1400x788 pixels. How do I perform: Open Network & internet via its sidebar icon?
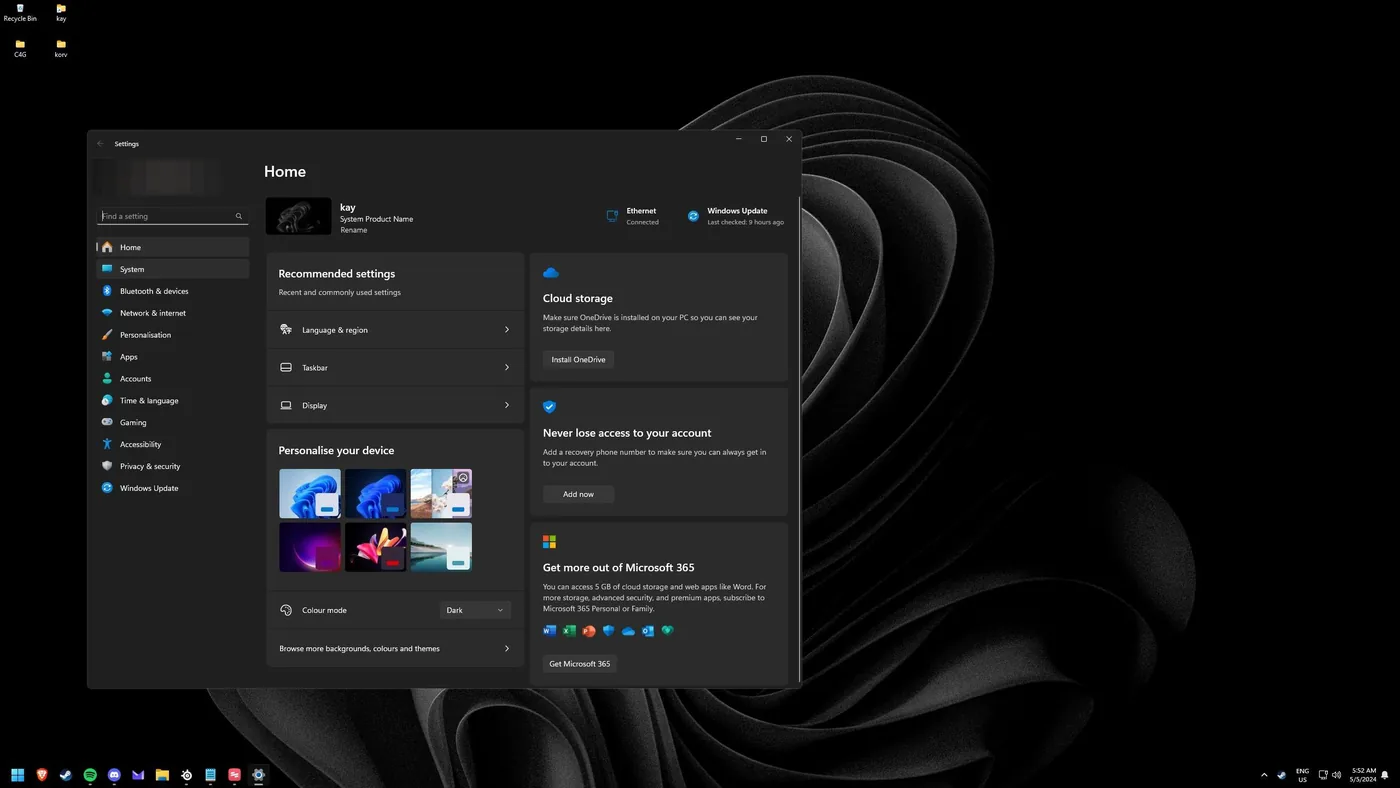[107, 313]
